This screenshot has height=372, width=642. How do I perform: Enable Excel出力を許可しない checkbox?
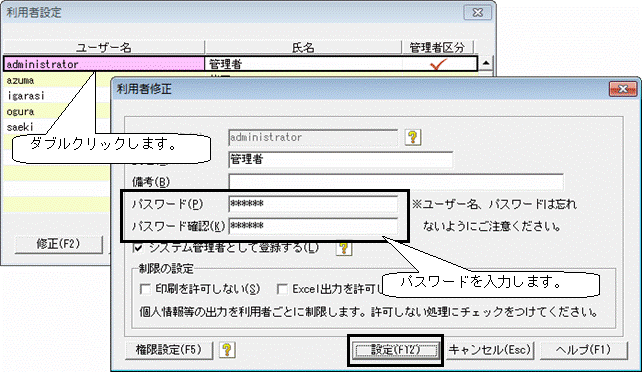click(282, 289)
